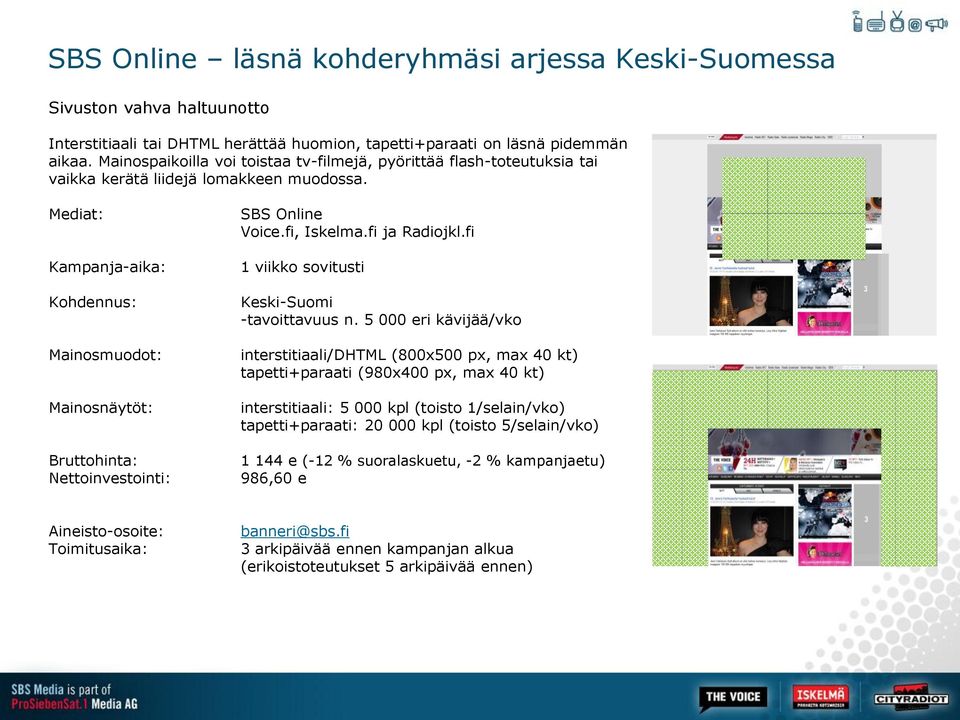Click the 'Keski-Suomi' targeting value
The image size is (960, 720).
(287, 302)
